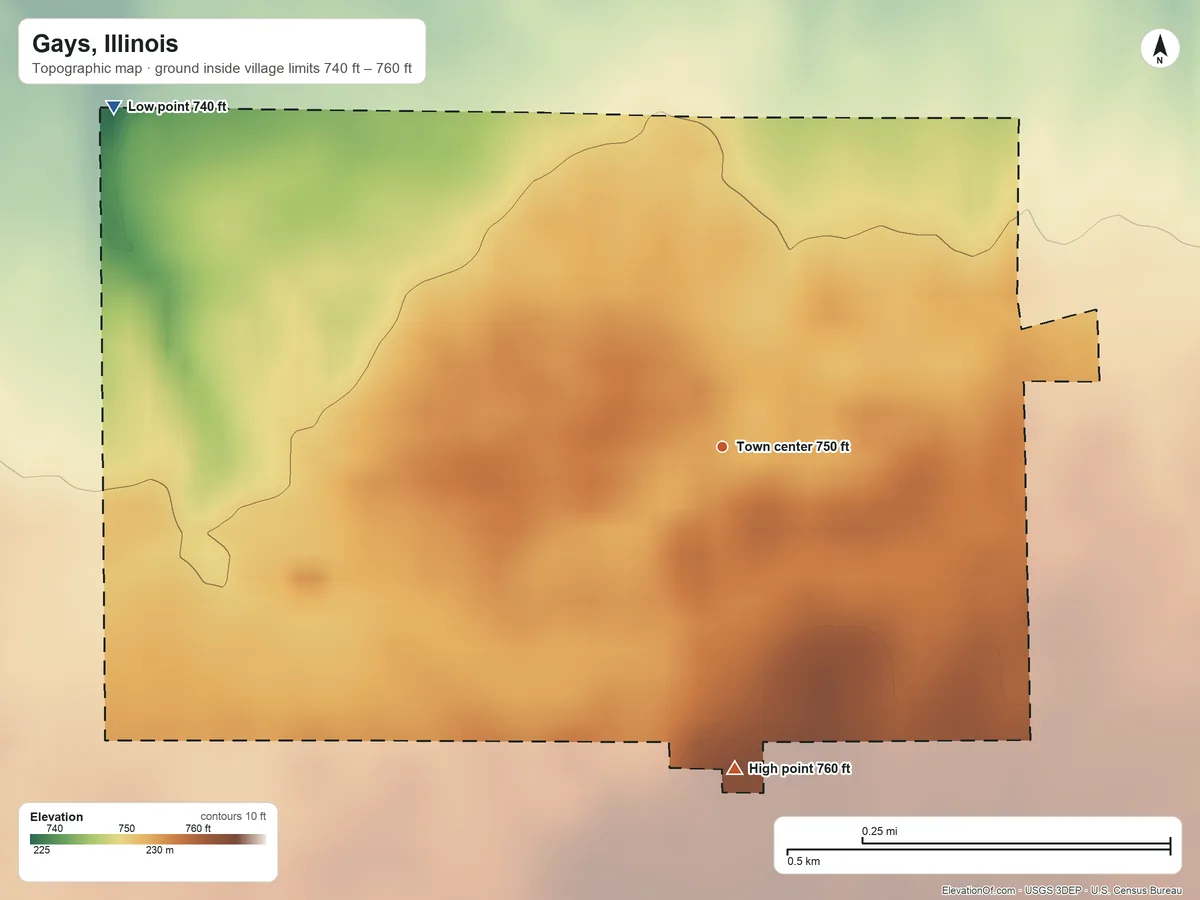The width and height of the screenshot is (1200, 900).
Task: Click the 'Gays, Illinois' map title
Action: coord(105,44)
